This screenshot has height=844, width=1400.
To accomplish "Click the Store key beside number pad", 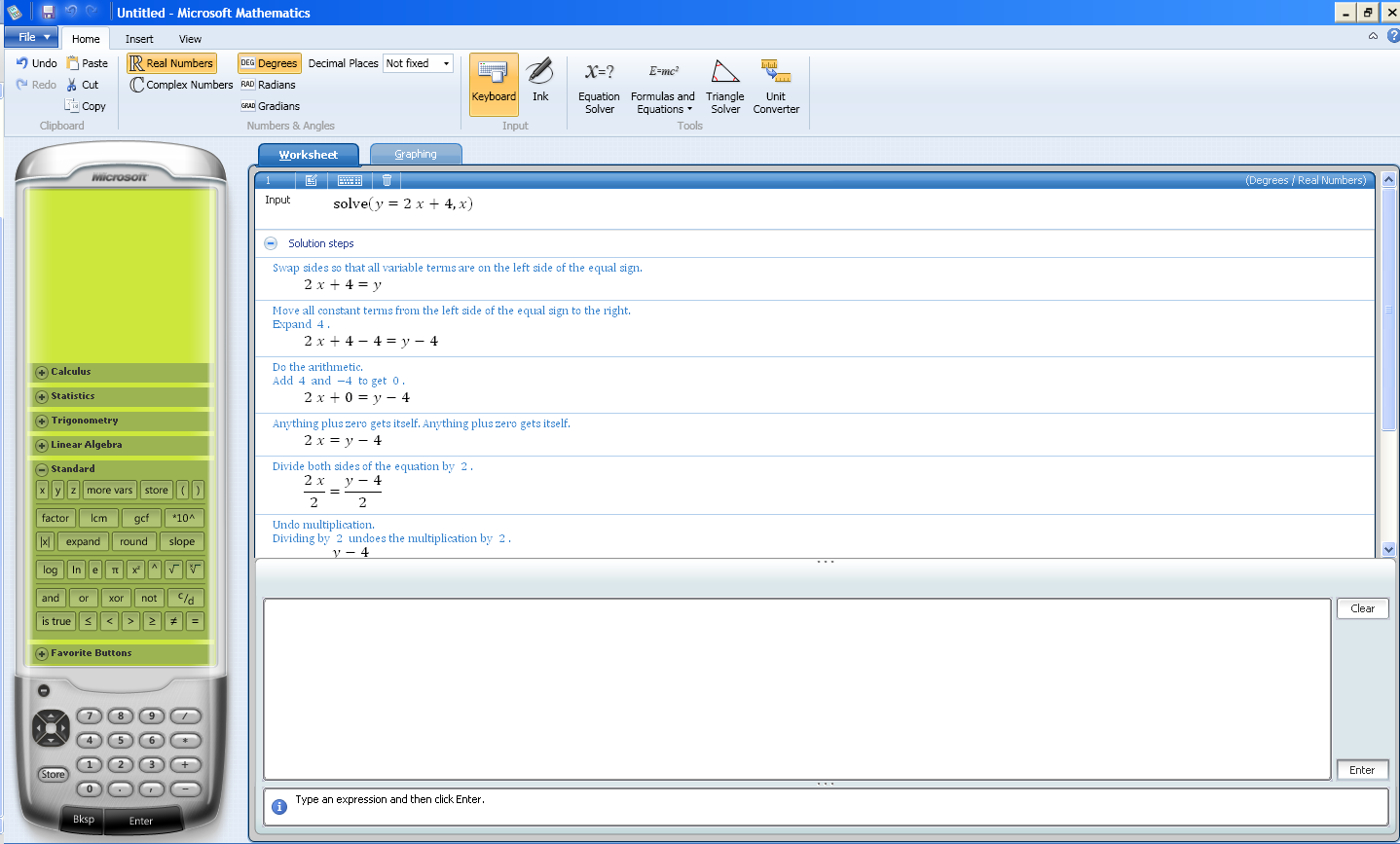I will (53, 775).
